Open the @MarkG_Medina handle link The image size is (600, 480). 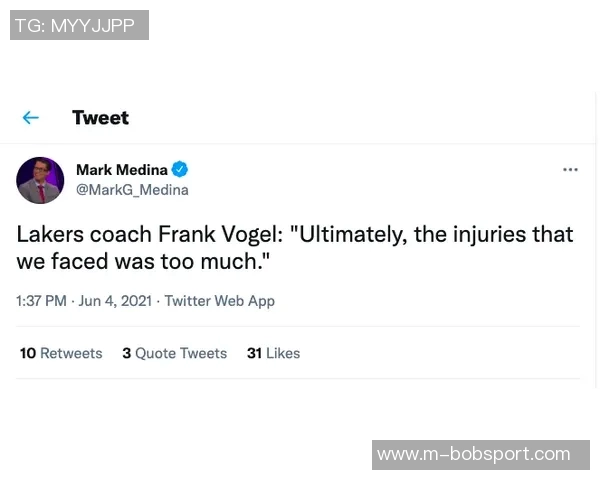click(132, 190)
